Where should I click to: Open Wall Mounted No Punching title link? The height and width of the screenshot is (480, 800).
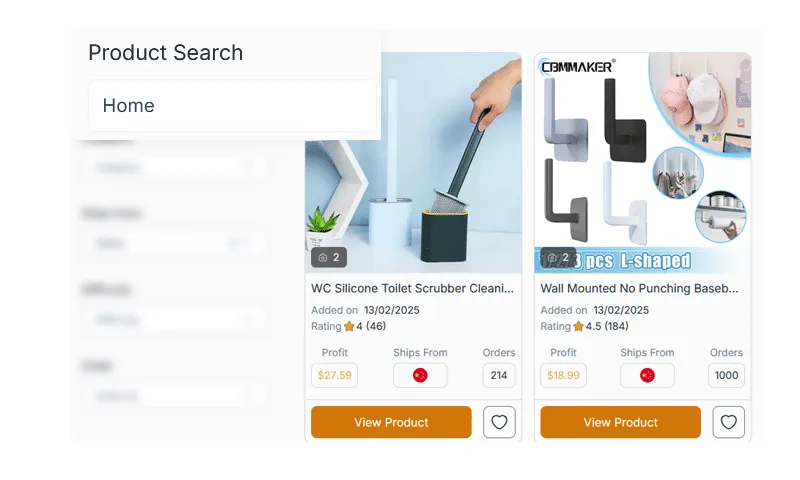[640, 288]
